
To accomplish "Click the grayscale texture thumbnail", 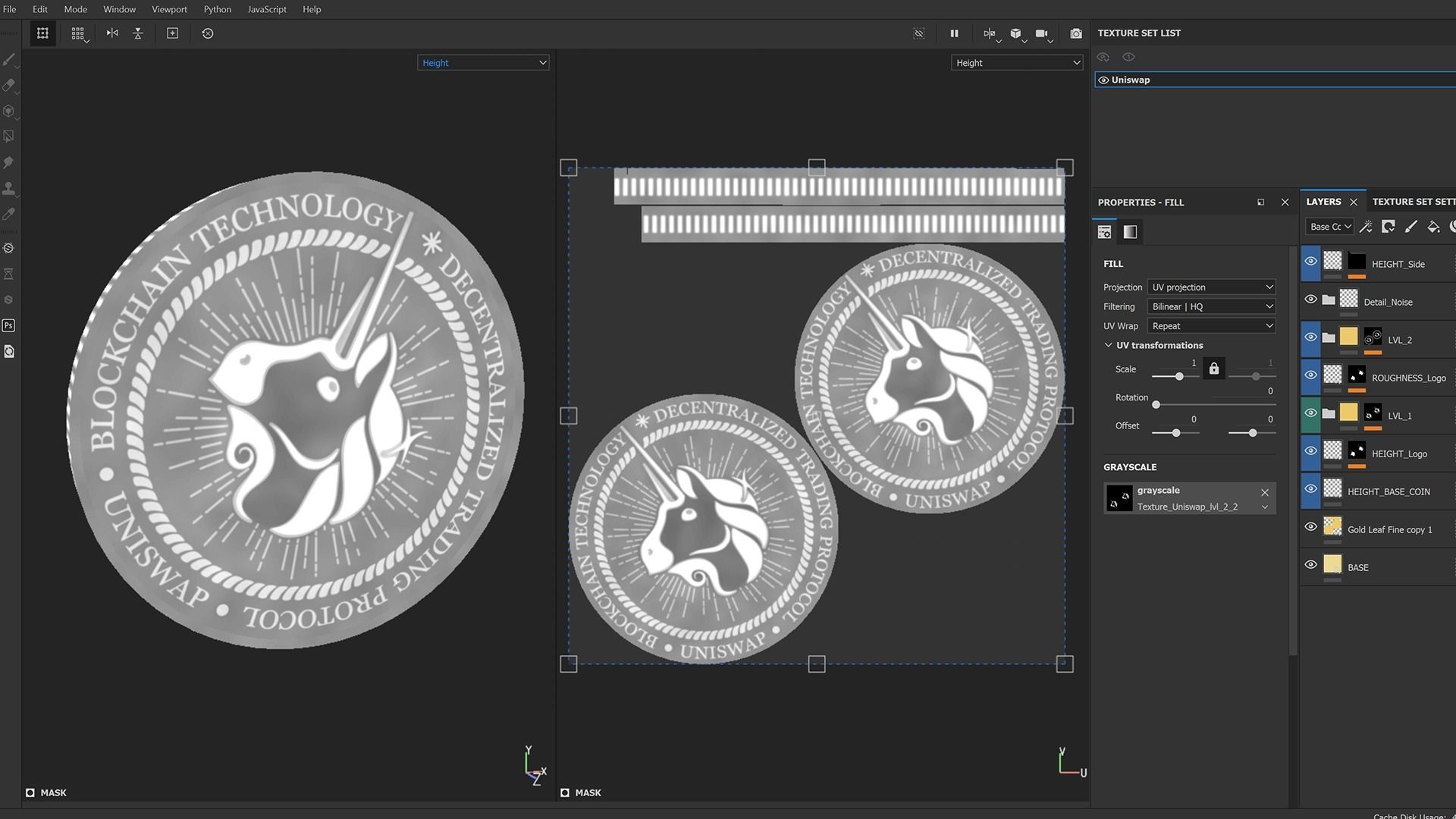I will click(x=1119, y=498).
